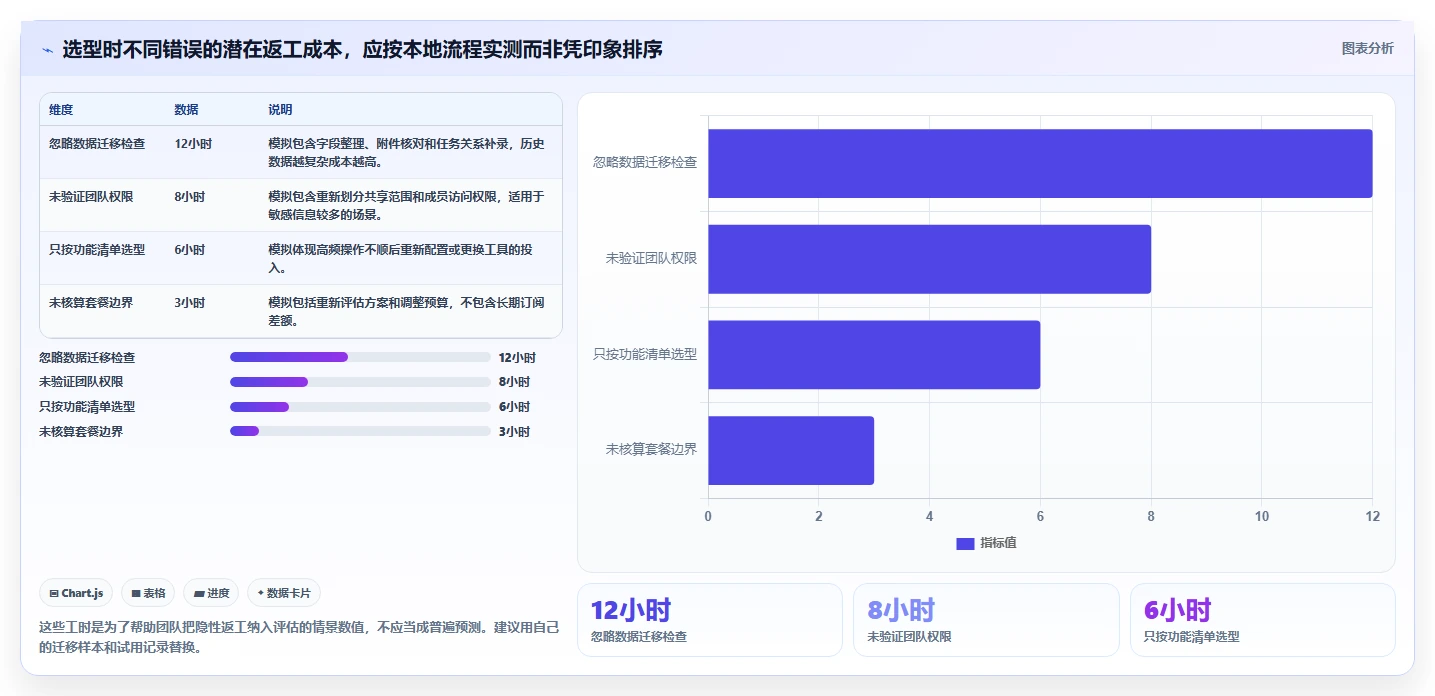Click the progress bar for 未核算套餐边界

360,431
